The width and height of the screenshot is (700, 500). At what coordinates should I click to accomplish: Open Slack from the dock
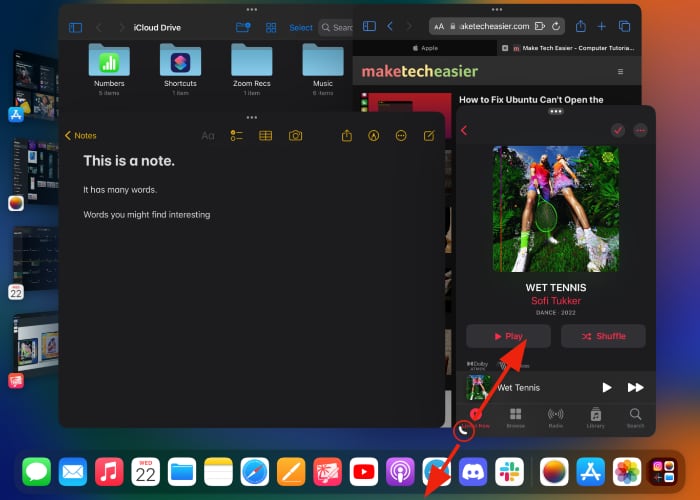(509, 471)
